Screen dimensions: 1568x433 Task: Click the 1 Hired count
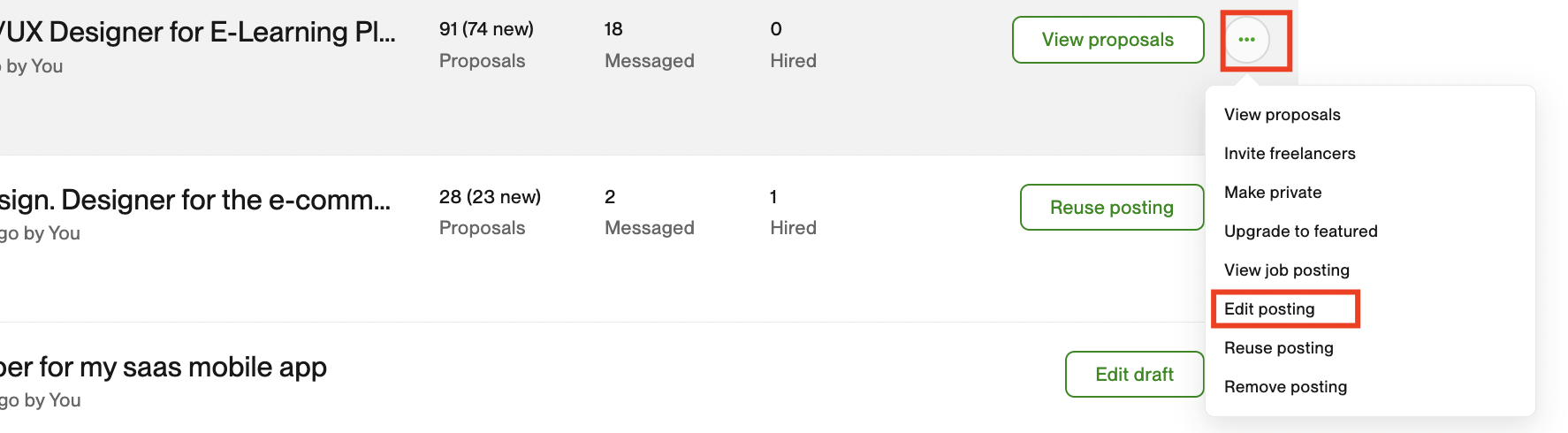click(773, 197)
